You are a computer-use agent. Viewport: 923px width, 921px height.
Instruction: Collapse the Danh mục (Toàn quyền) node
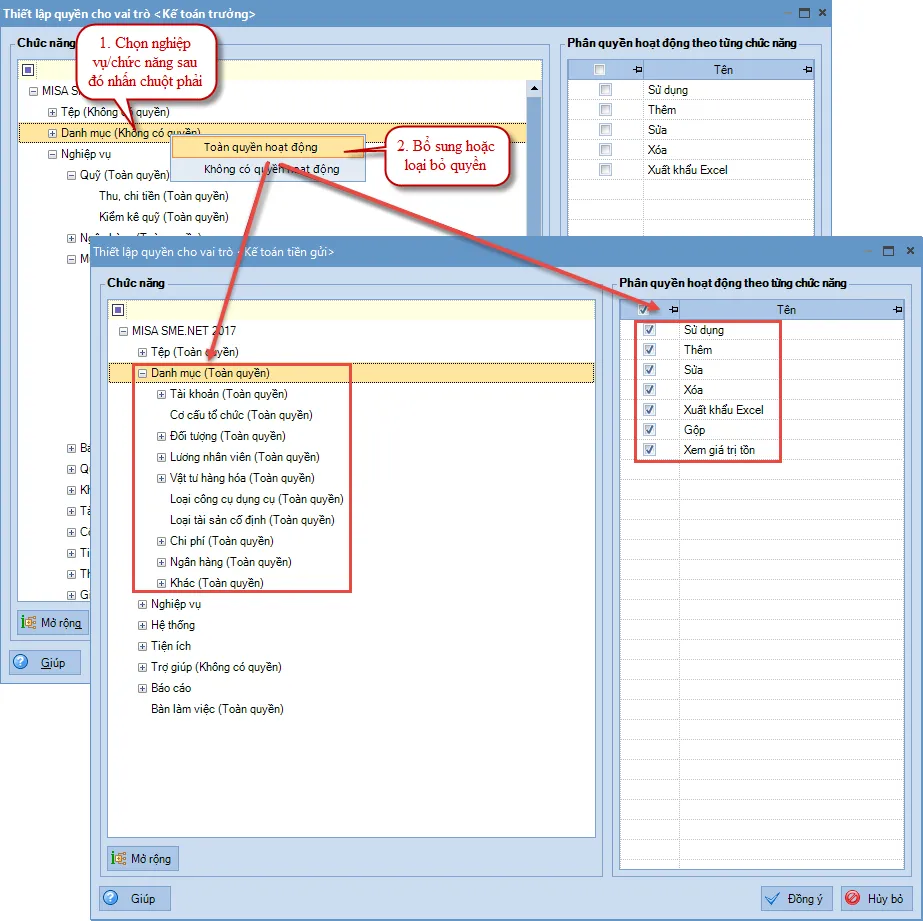pyautogui.click(x=142, y=373)
